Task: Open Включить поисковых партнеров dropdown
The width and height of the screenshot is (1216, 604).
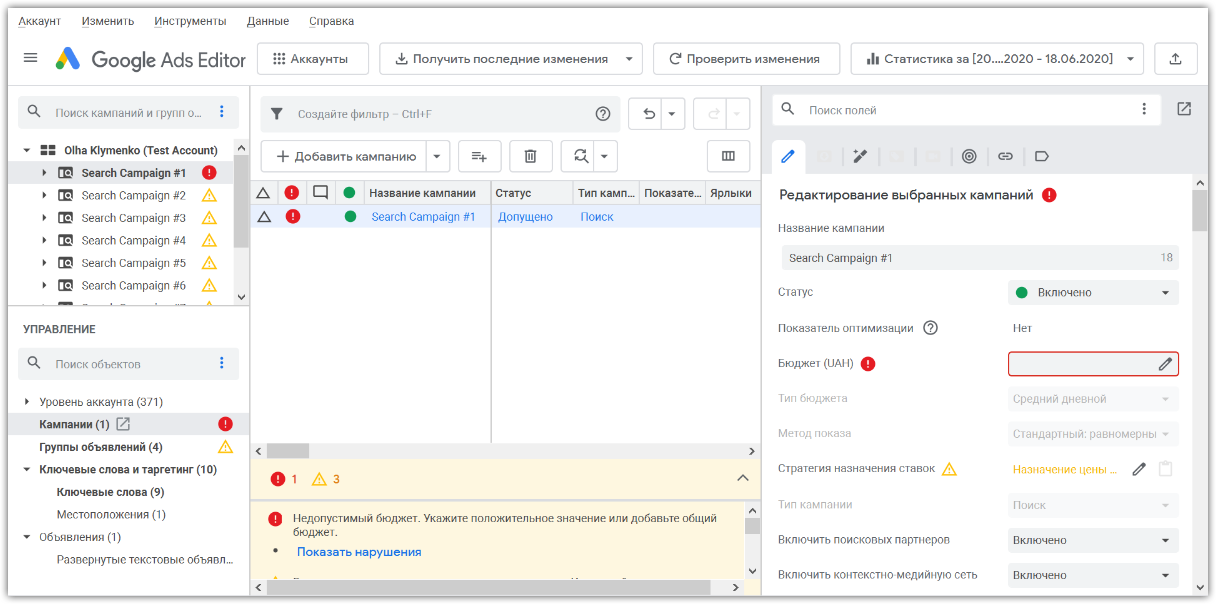Action: pos(1093,540)
